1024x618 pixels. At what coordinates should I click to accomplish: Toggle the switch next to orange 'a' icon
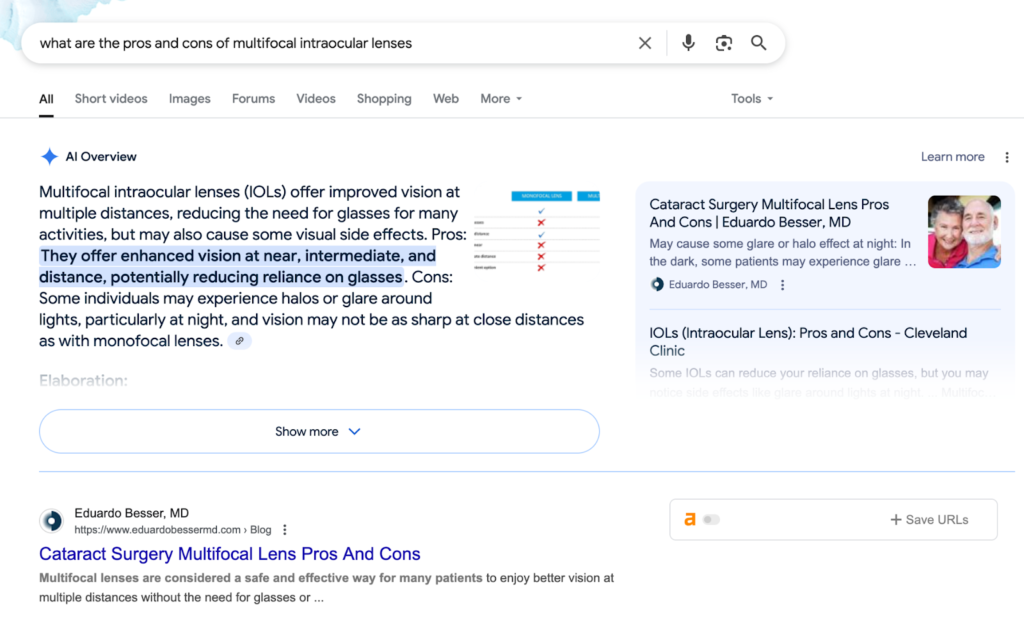(x=711, y=520)
